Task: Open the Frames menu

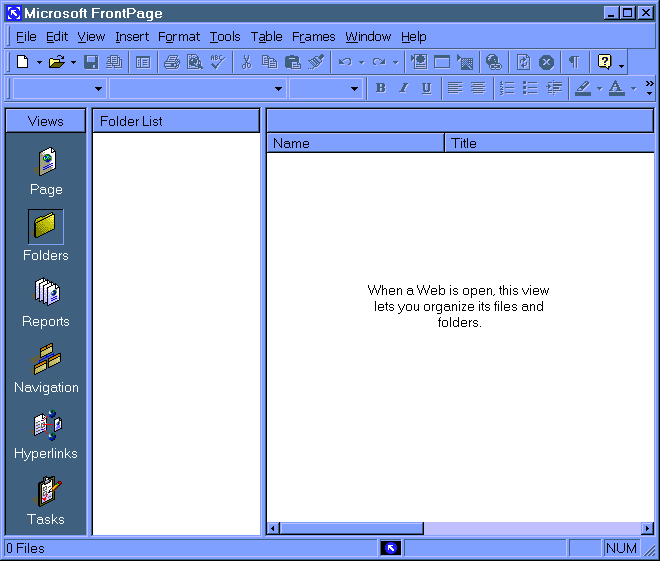Action: pyautogui.click(x=313, y=37)
